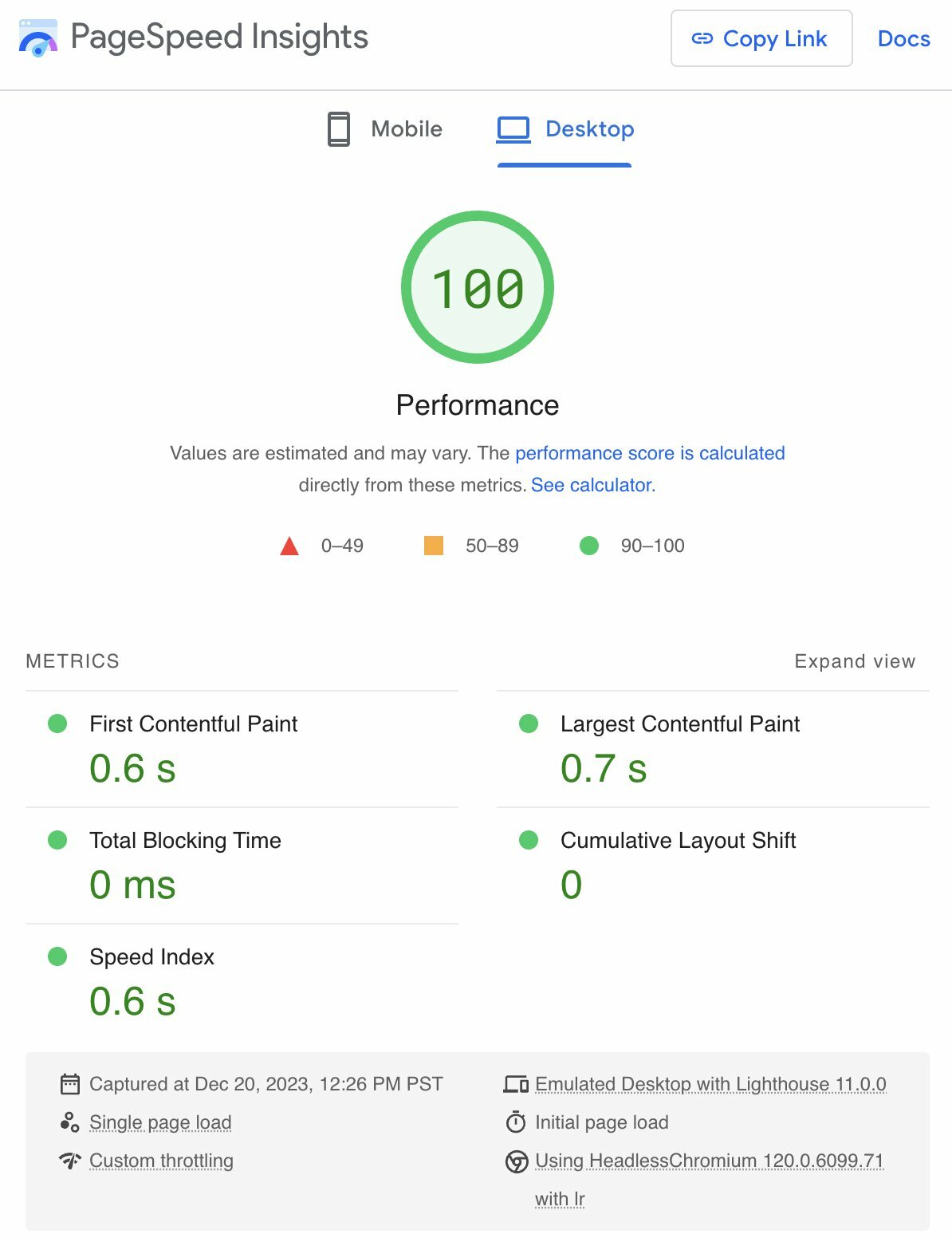
Task: Click the Copy Link button
Action: [x=761, y=38]
